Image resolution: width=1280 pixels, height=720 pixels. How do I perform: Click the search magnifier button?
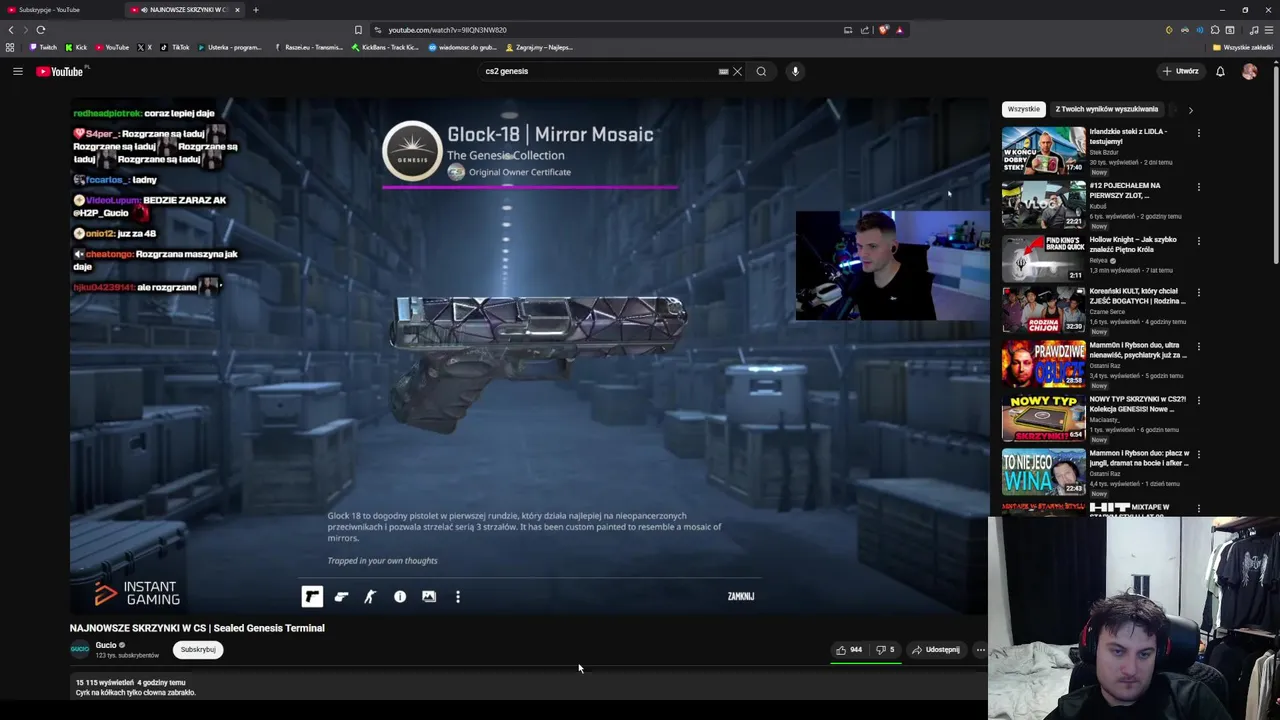point(761,71)
